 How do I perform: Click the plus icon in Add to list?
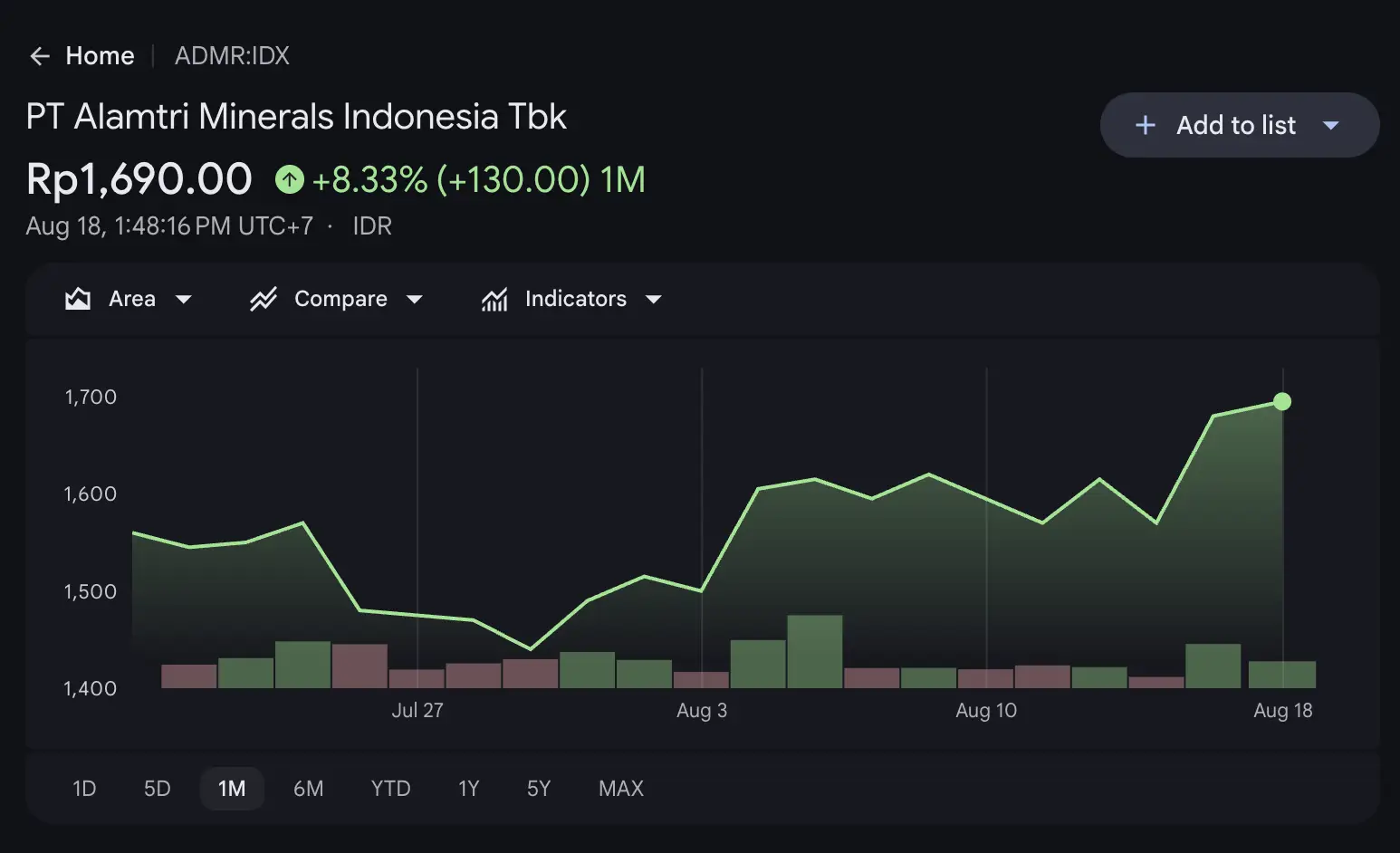(1146, 125)
